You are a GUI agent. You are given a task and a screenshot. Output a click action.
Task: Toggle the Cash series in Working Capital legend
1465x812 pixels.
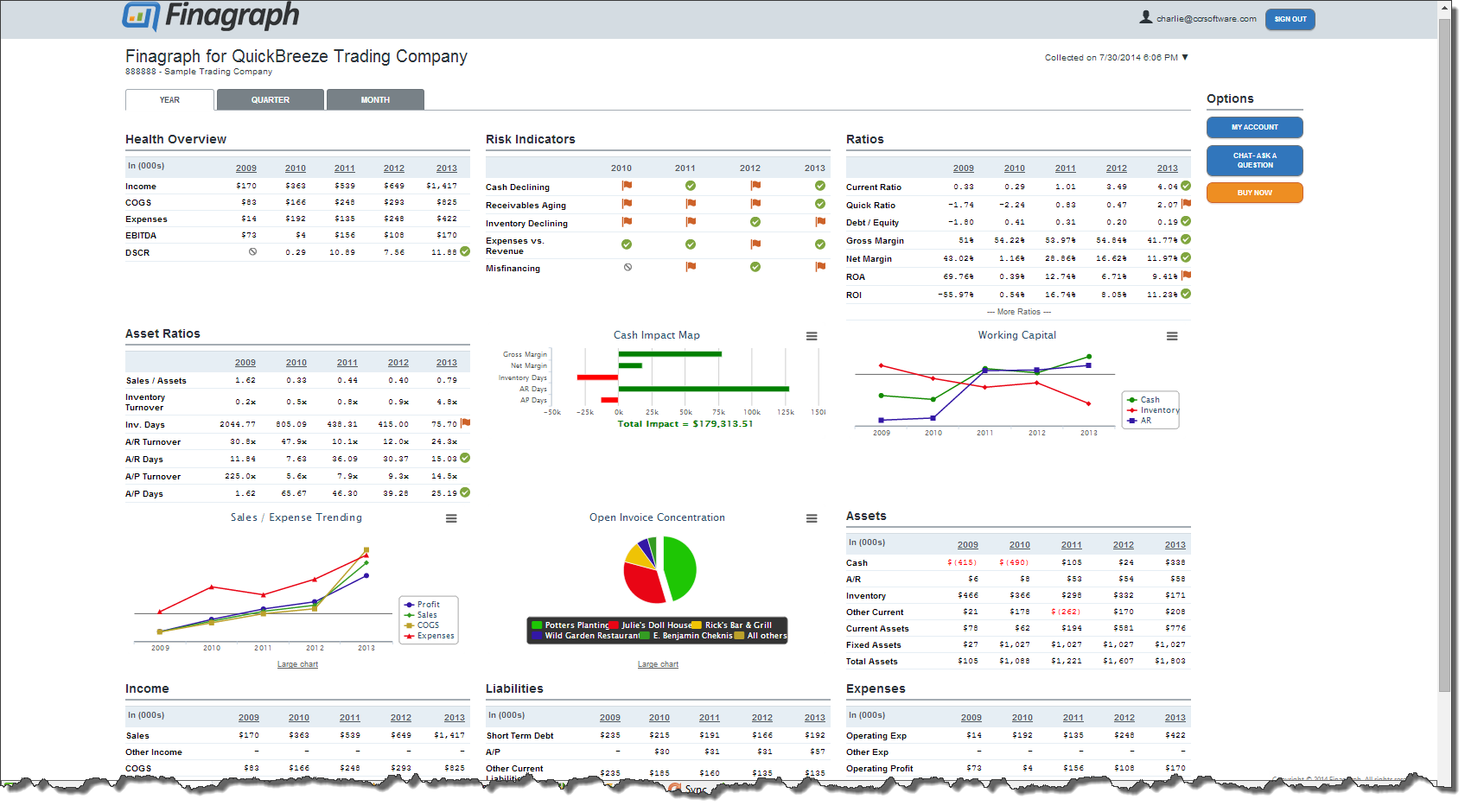1143,400
